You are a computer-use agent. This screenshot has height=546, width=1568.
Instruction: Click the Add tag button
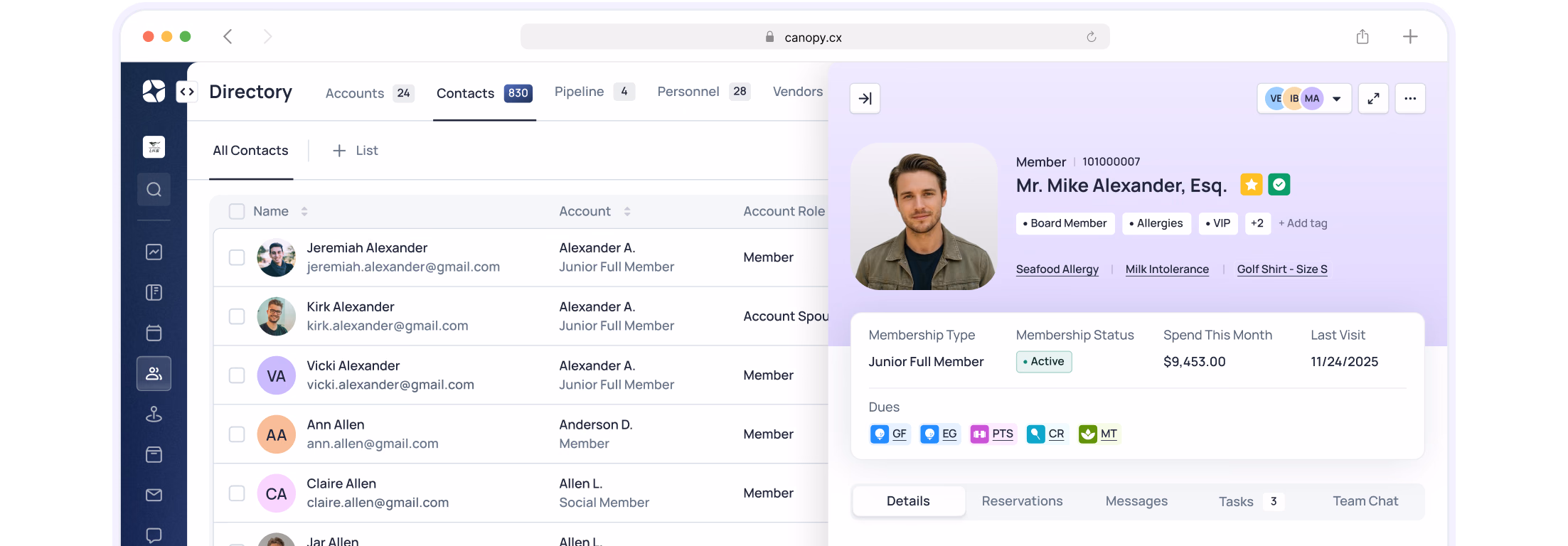pyautogui.click(x=1303, y=223)
